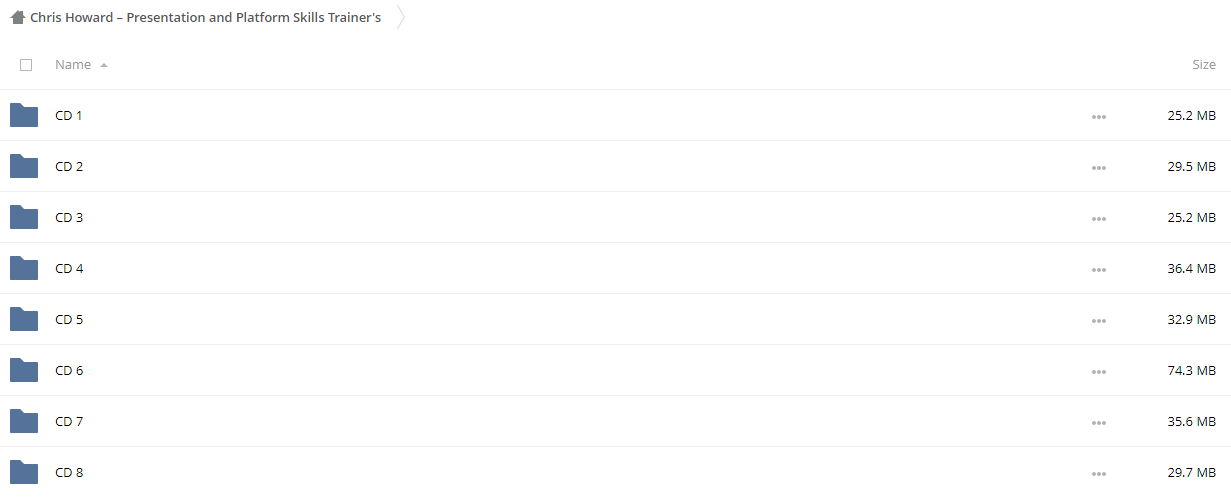Open folder named CD 2
The height and width of the screenshot is (497, 1231).
coord(69,166)
